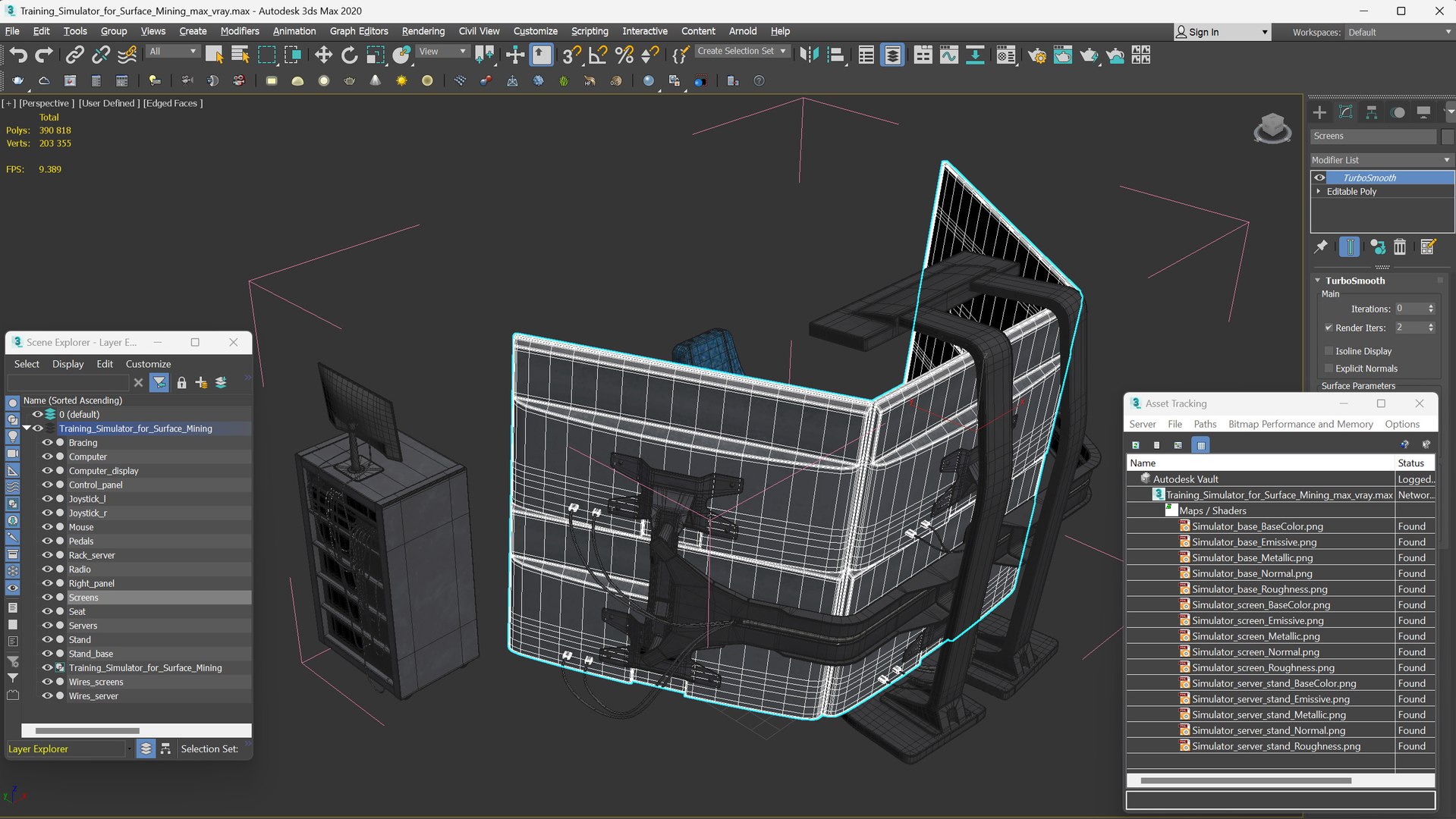
Task: Activate the Angle Snap toggle icon
Action: point(598,55)
